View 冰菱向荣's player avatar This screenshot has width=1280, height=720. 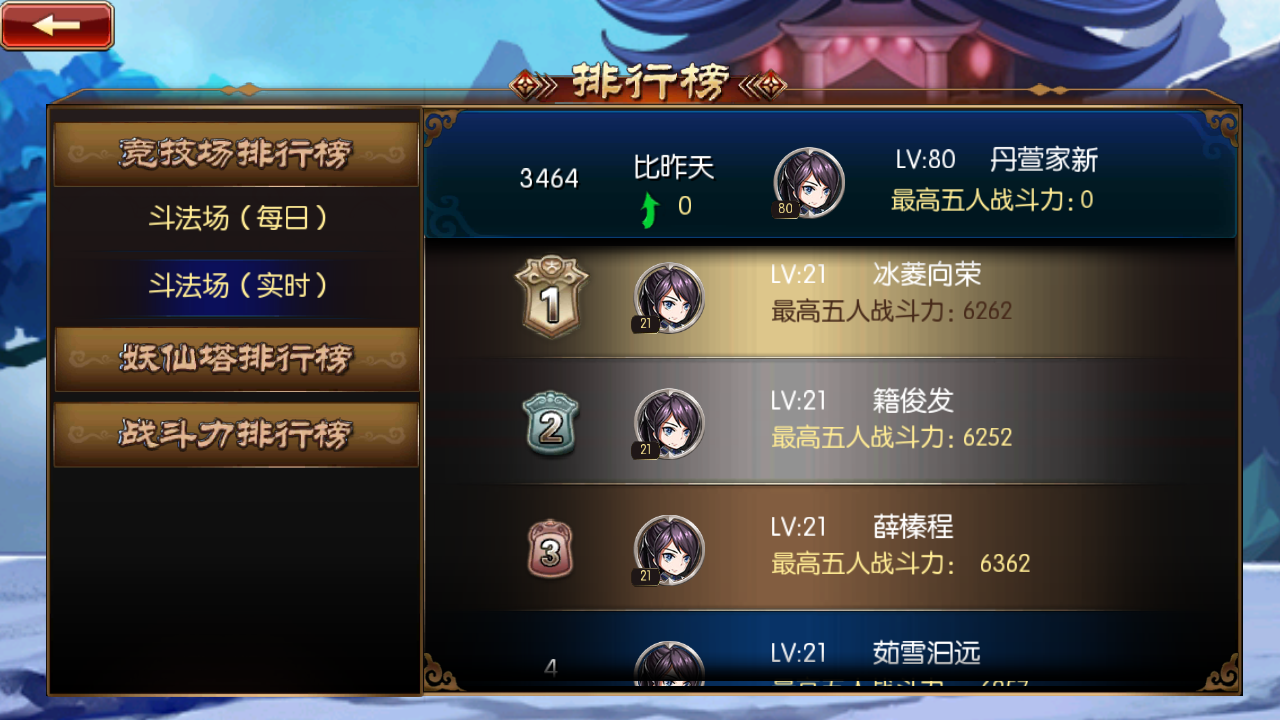coord(669,299)
